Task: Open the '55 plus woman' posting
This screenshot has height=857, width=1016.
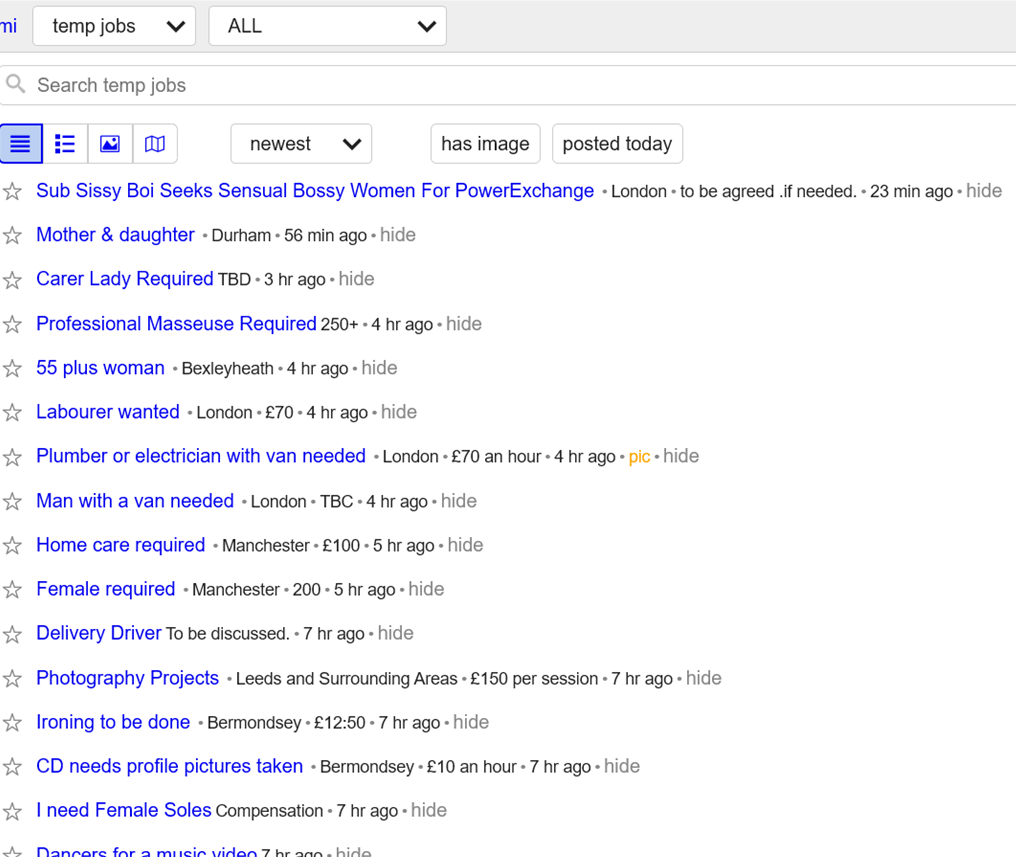Action: (x=100, y=367)
